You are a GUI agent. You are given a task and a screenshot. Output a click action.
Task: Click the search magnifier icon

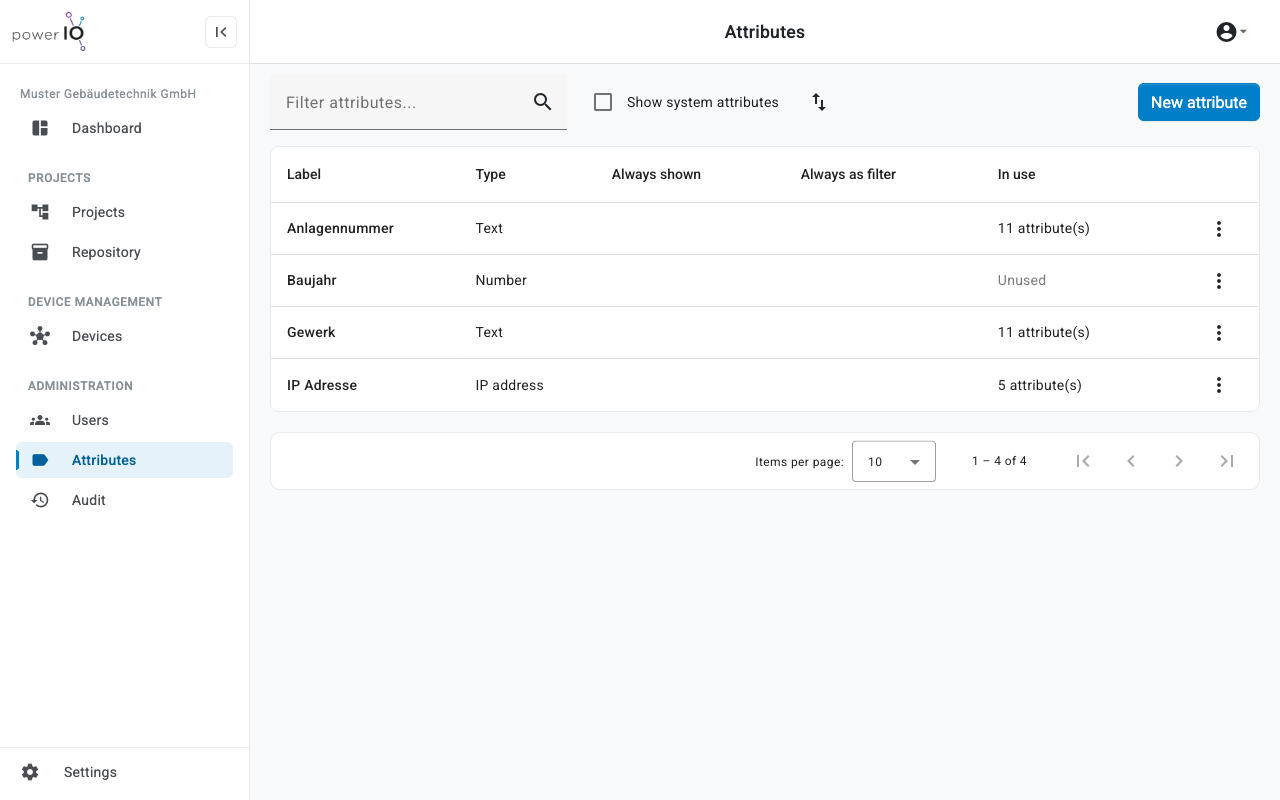pos(543,102)
